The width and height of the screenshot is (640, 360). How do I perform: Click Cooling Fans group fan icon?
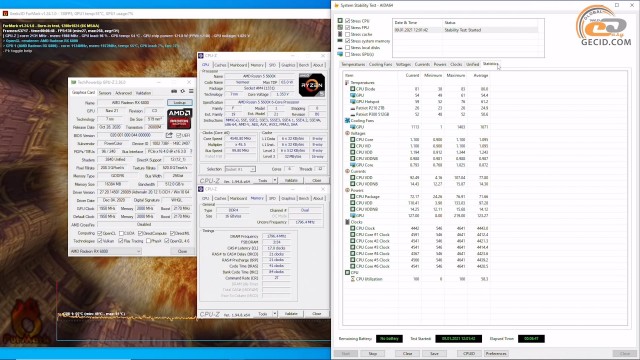(347, 120)
